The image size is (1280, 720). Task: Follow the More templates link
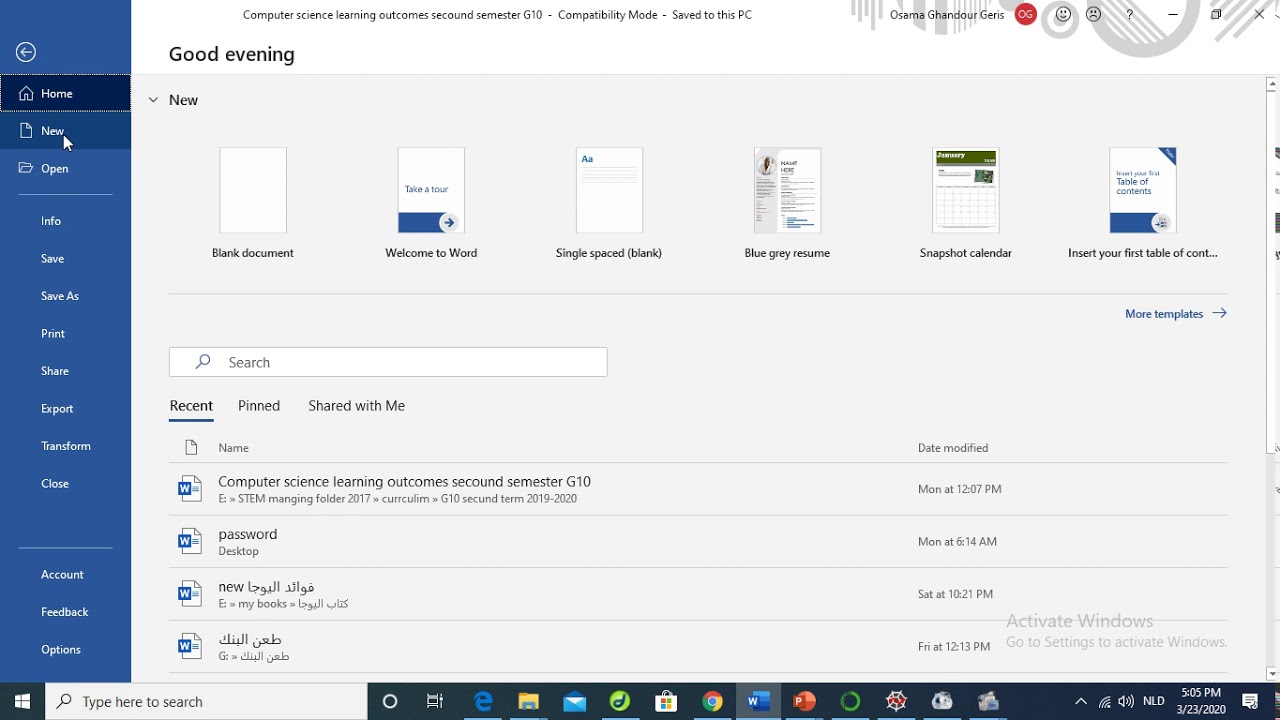tap(1176, 313)
